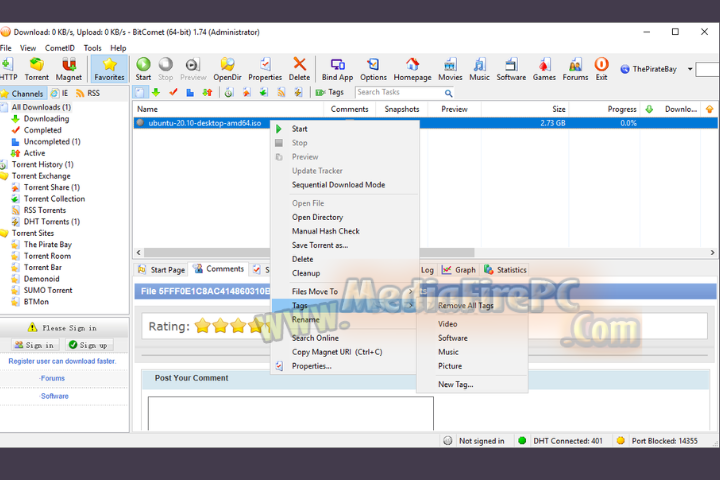Open the Options toolbar icon
This screenshot has height=480, width=720.
[373, 69]
